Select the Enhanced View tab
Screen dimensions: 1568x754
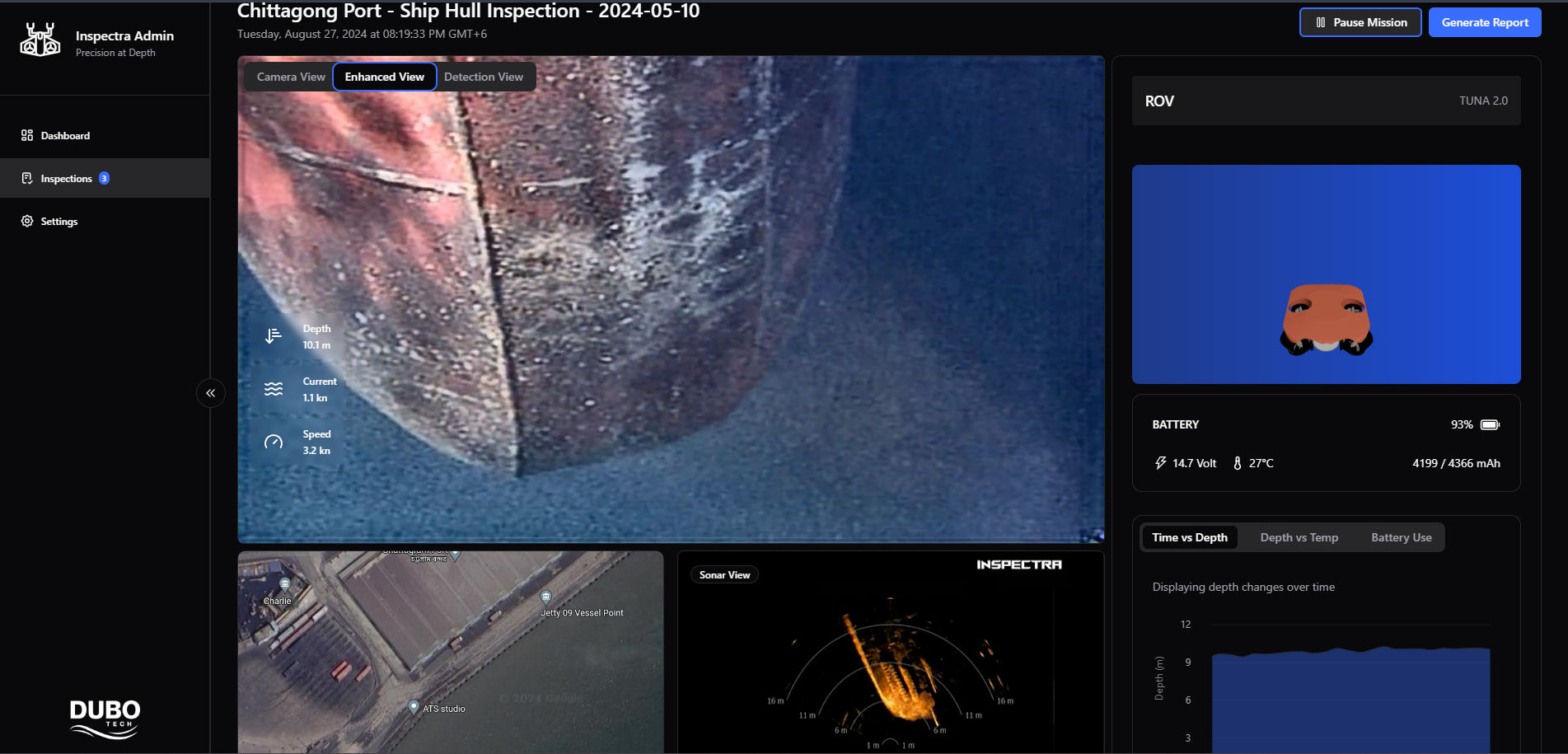point(385,77)
